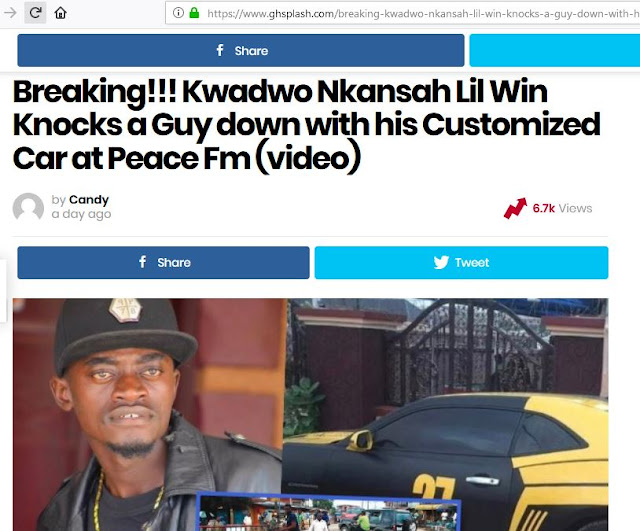Click top light-blue Twitter share bar
This screenshot has width=640, height=531.
555,50
